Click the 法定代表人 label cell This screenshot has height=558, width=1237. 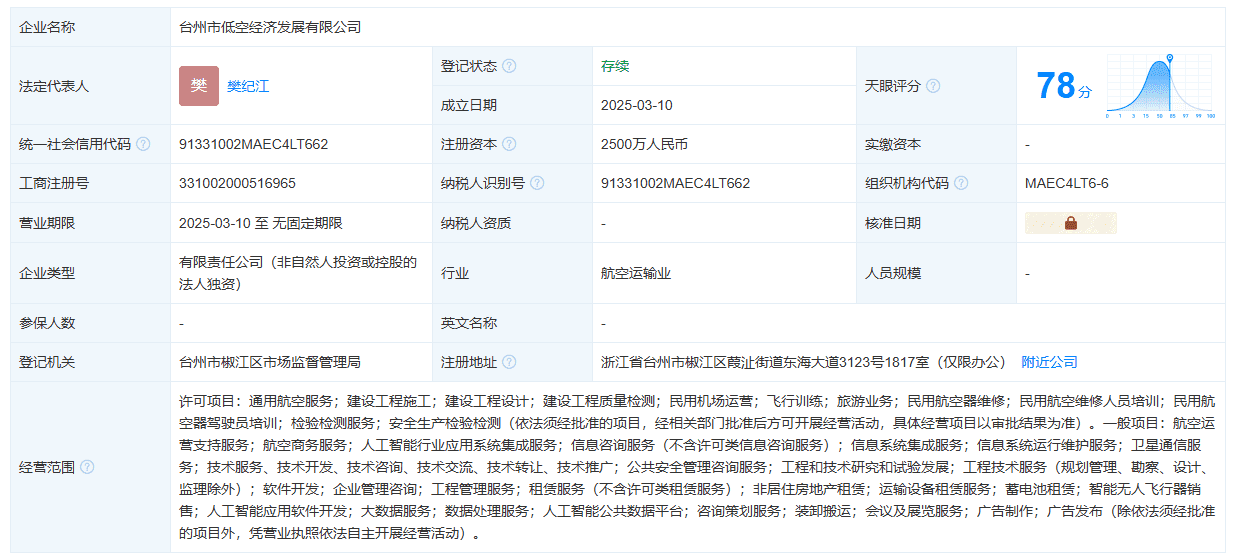pyautogui.click(x=90, y=86)
